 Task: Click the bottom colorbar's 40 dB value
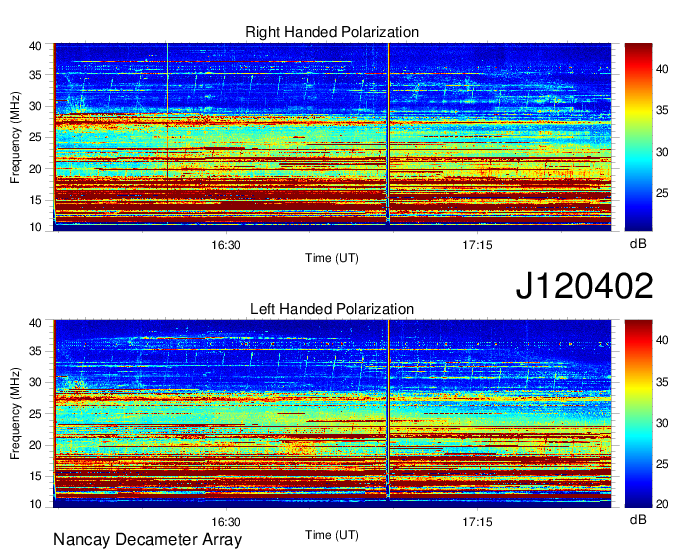[662, 340]
